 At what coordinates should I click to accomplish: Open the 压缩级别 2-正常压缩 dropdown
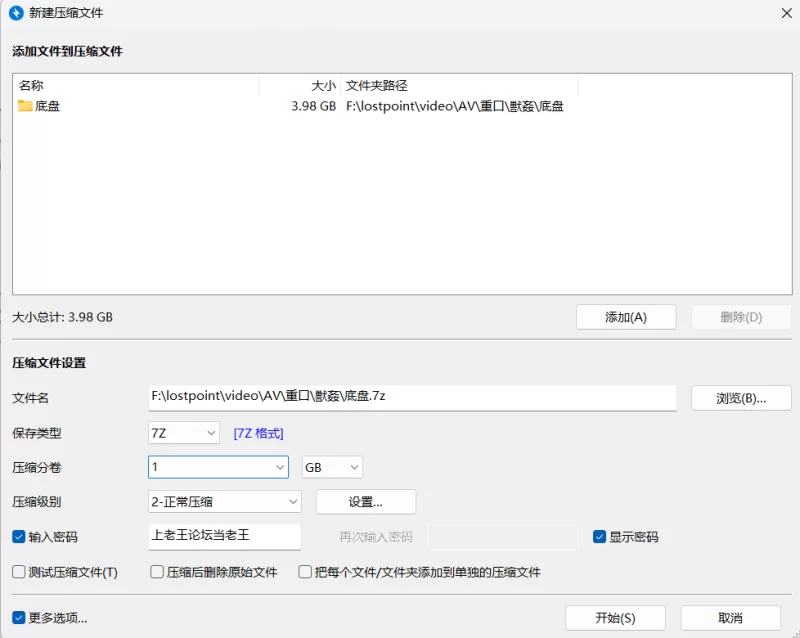(x=224, y=502)
